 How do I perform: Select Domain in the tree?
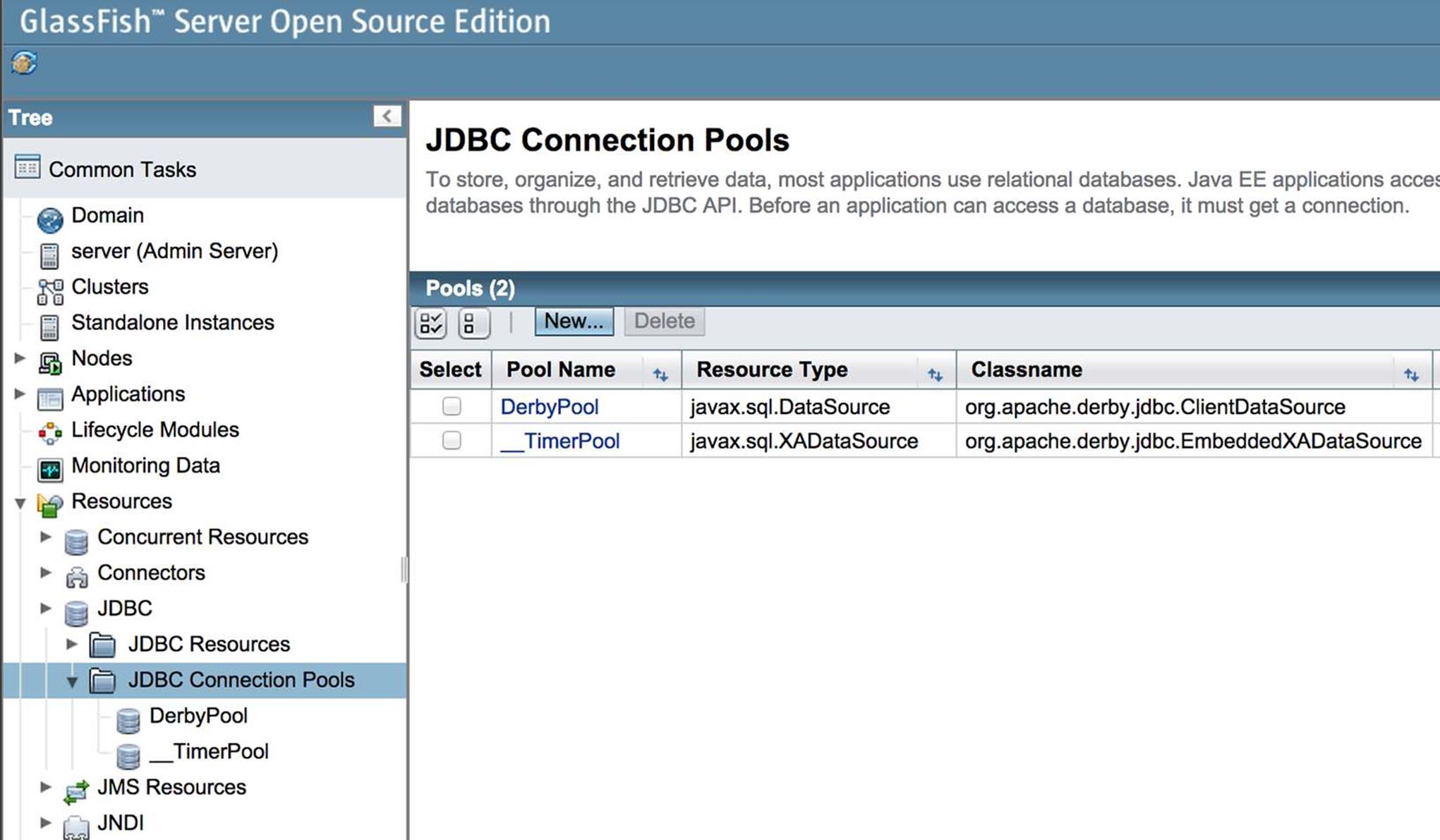click(x=107, y=216)
